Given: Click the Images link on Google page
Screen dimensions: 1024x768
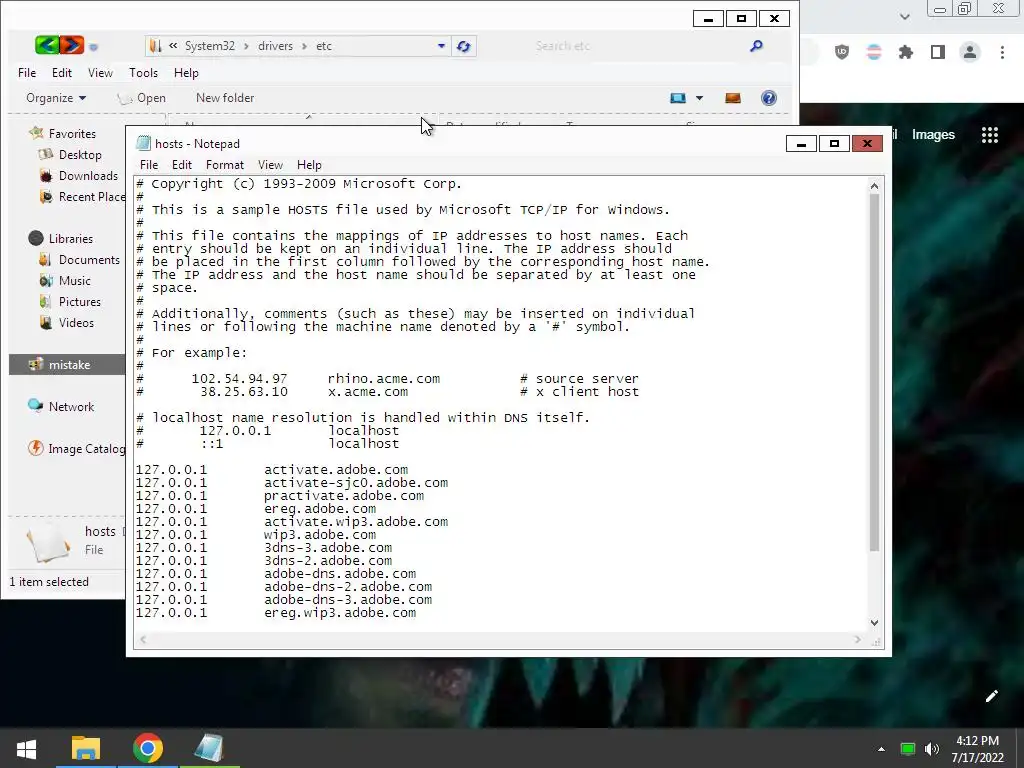Looking at the screenshot, I should (x=933, y=135).
